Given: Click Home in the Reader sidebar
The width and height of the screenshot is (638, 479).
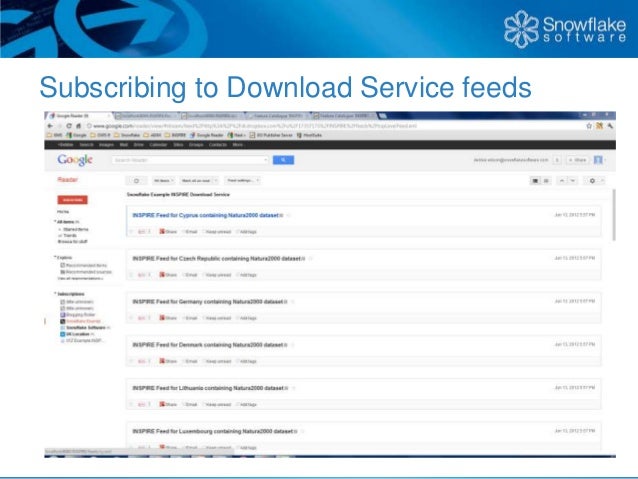Looking at the screenshot, I should tap(63, 212).
